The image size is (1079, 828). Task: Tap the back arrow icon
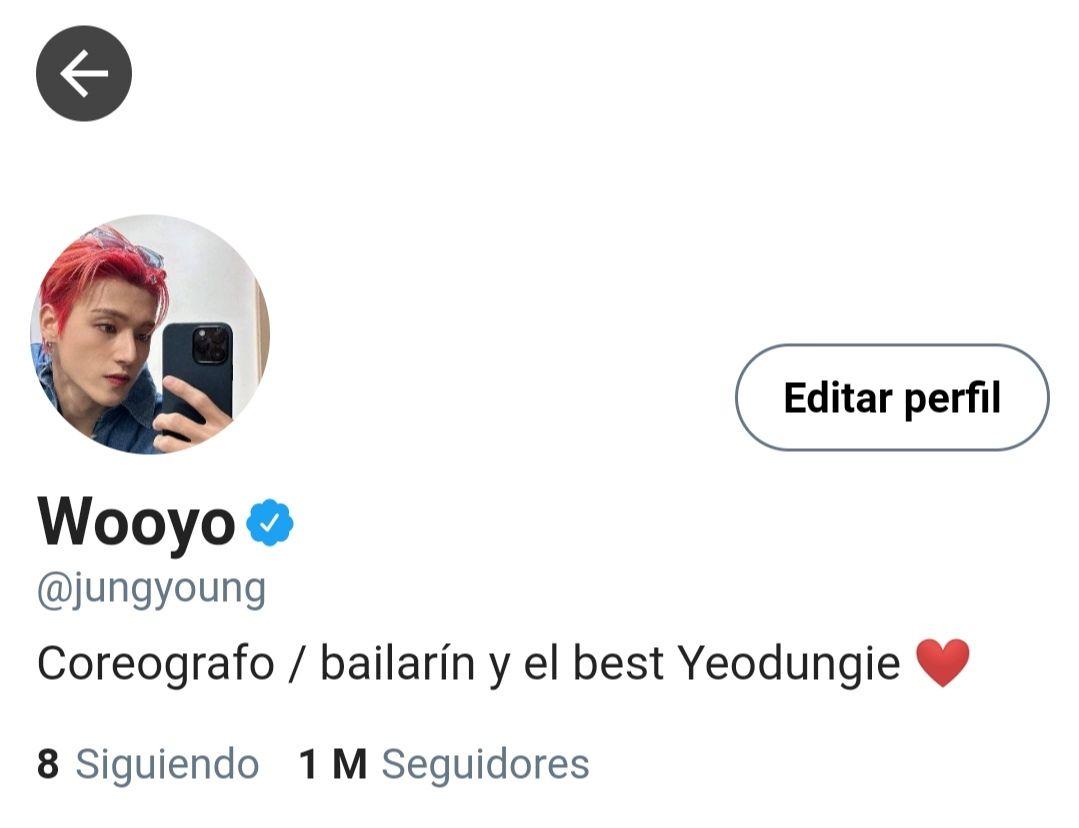(x=84, y=73)
